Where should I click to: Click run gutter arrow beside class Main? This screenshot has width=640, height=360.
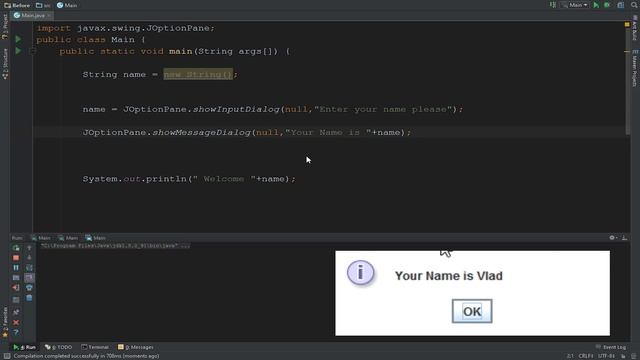coord(18,39)
